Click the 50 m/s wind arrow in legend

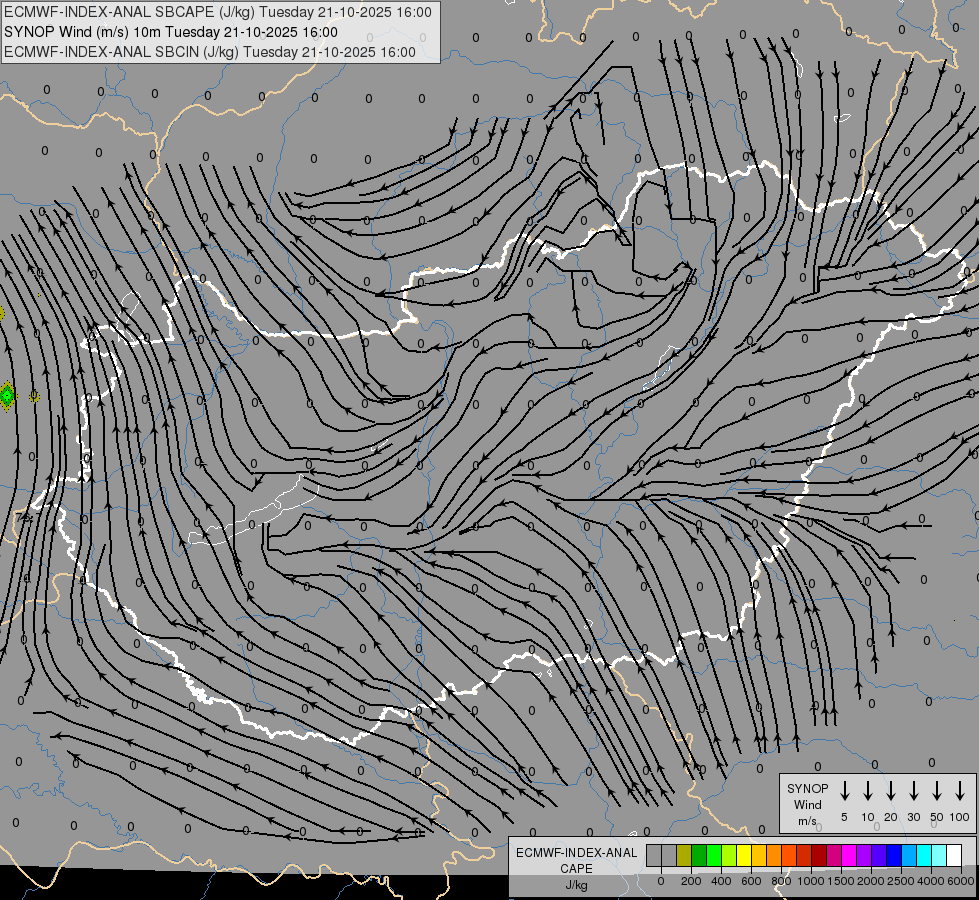click(x=937, y=791)
